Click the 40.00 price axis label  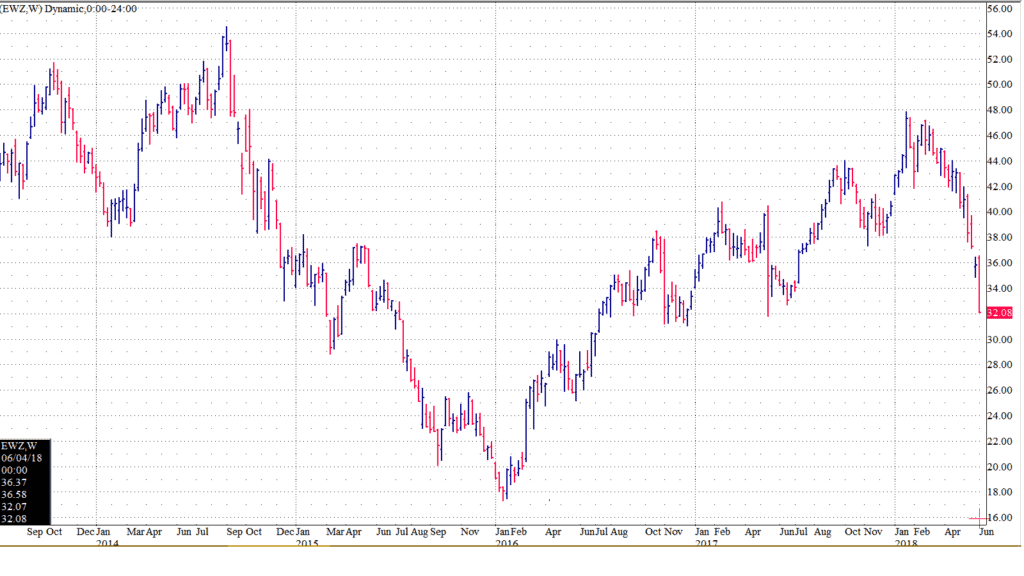pos(1001,212)
